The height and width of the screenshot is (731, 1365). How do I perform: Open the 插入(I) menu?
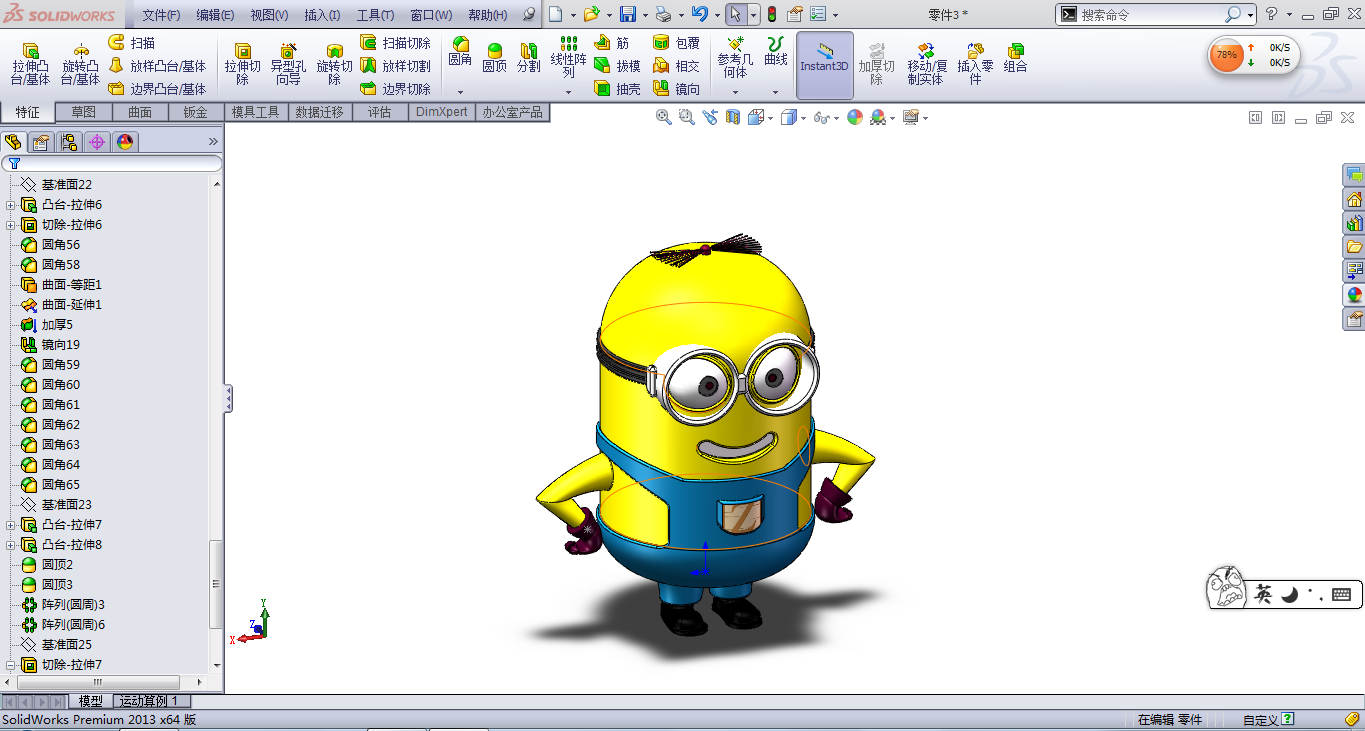click(x=322, y=15)
